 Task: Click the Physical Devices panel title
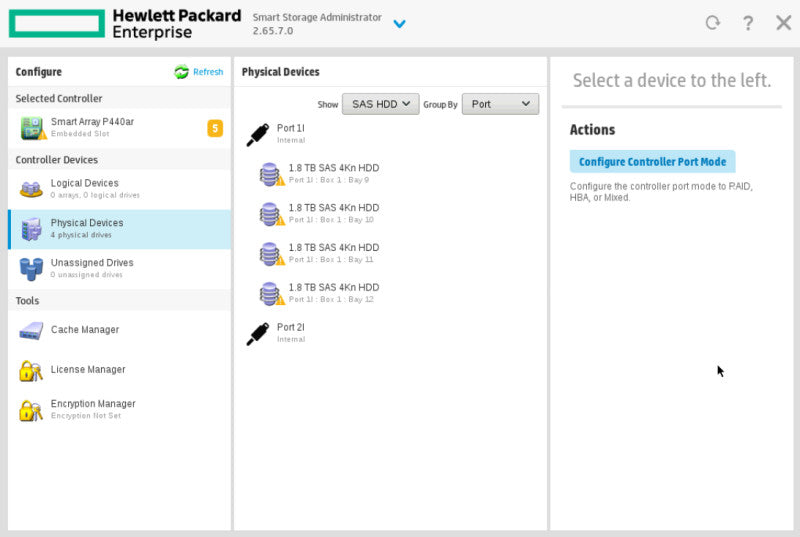(x=281, y=72)
